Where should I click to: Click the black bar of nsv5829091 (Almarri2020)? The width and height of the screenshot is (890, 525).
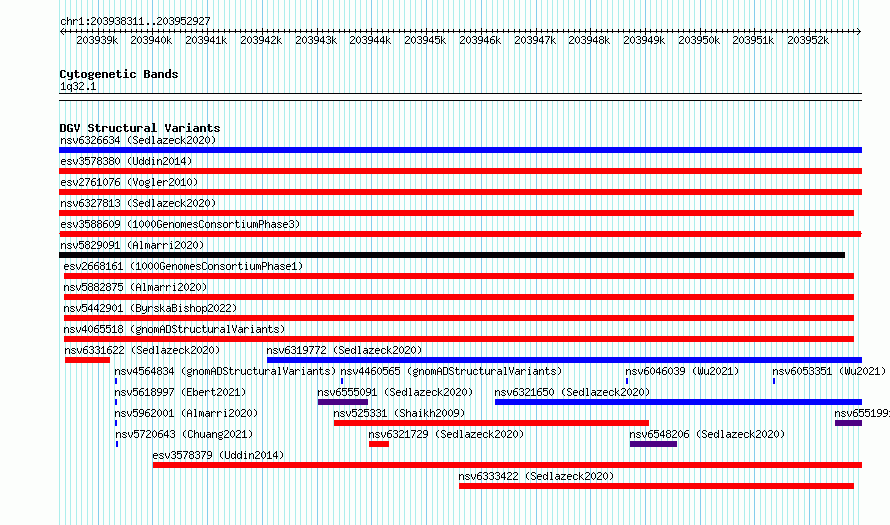pyautogui.click(x=452, y=255)
